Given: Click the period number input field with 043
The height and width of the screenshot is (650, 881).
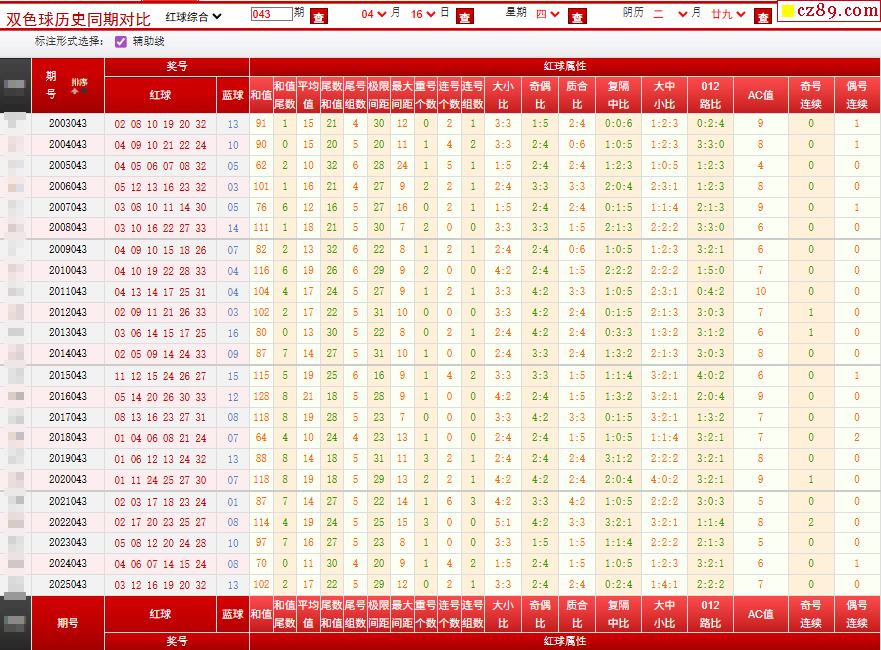Looking at the screenshot, I should 271,13.
